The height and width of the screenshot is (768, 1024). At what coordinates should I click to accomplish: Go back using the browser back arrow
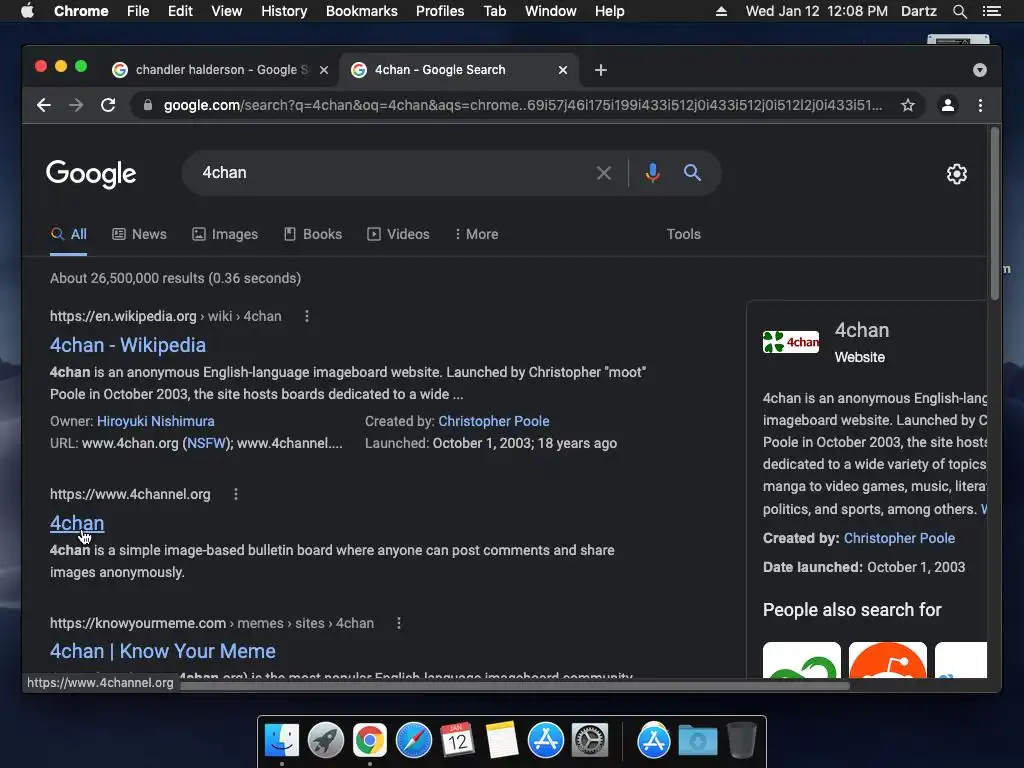[44, 105]
